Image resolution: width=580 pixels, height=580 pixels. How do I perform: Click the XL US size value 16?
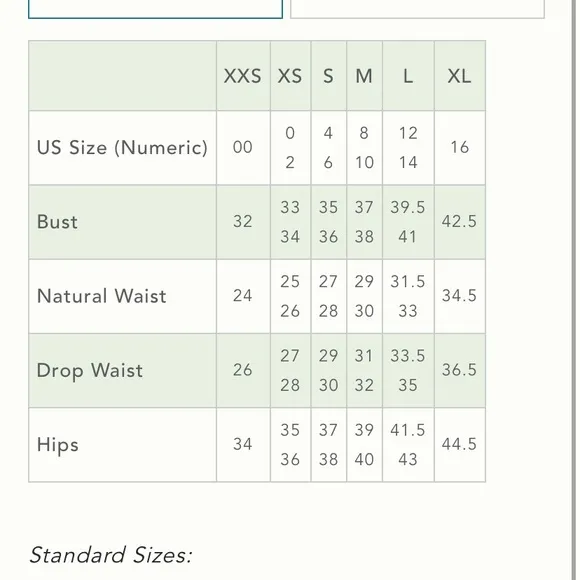click(x=459, y=147)
